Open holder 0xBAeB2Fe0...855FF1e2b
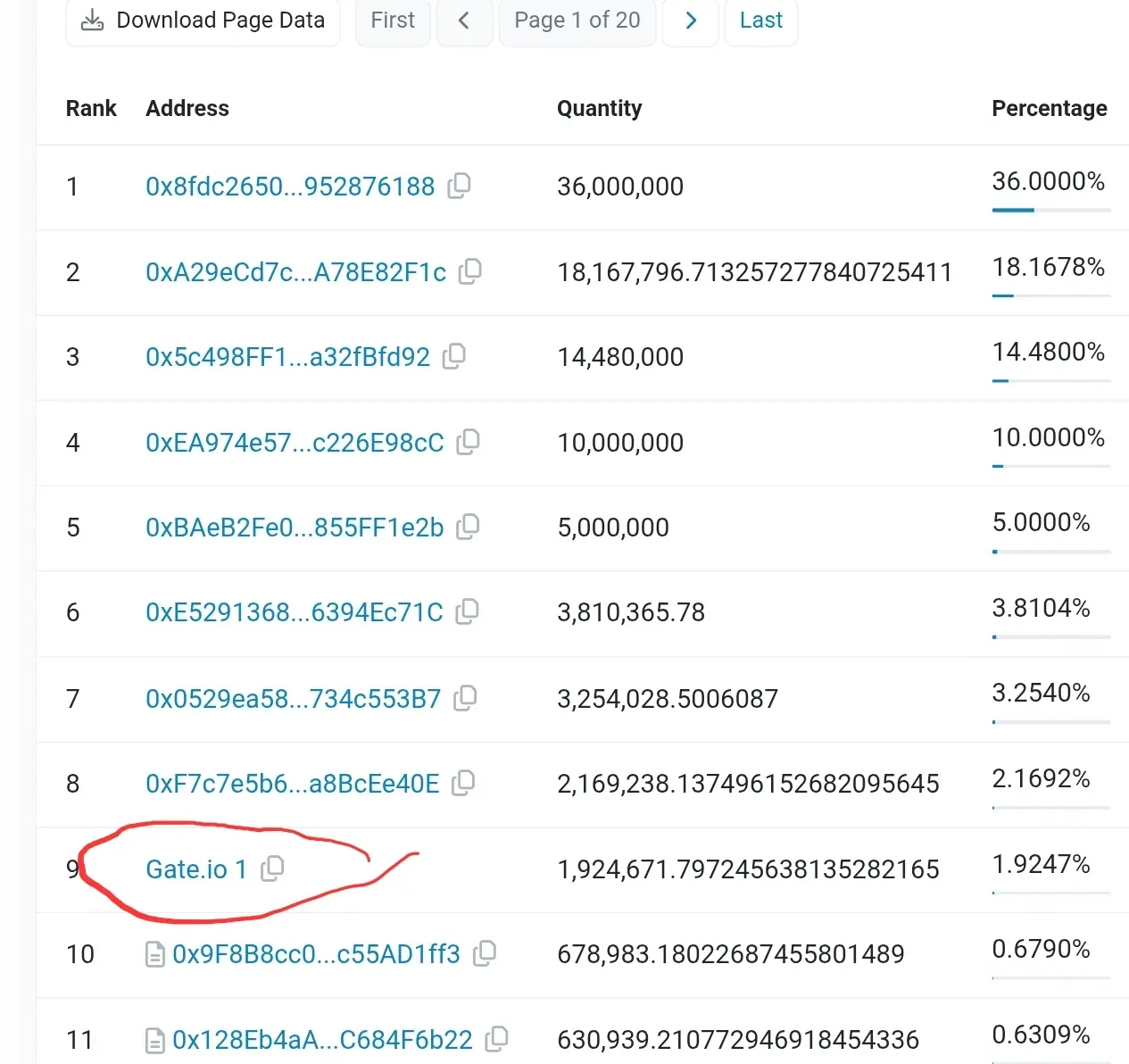 [x=295, y=528]
